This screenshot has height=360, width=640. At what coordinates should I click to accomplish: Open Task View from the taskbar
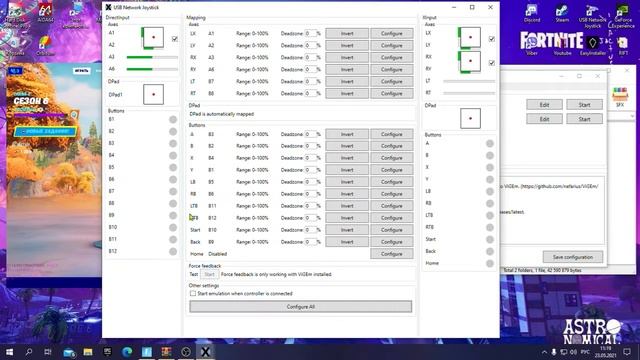[x=48, y=352]
